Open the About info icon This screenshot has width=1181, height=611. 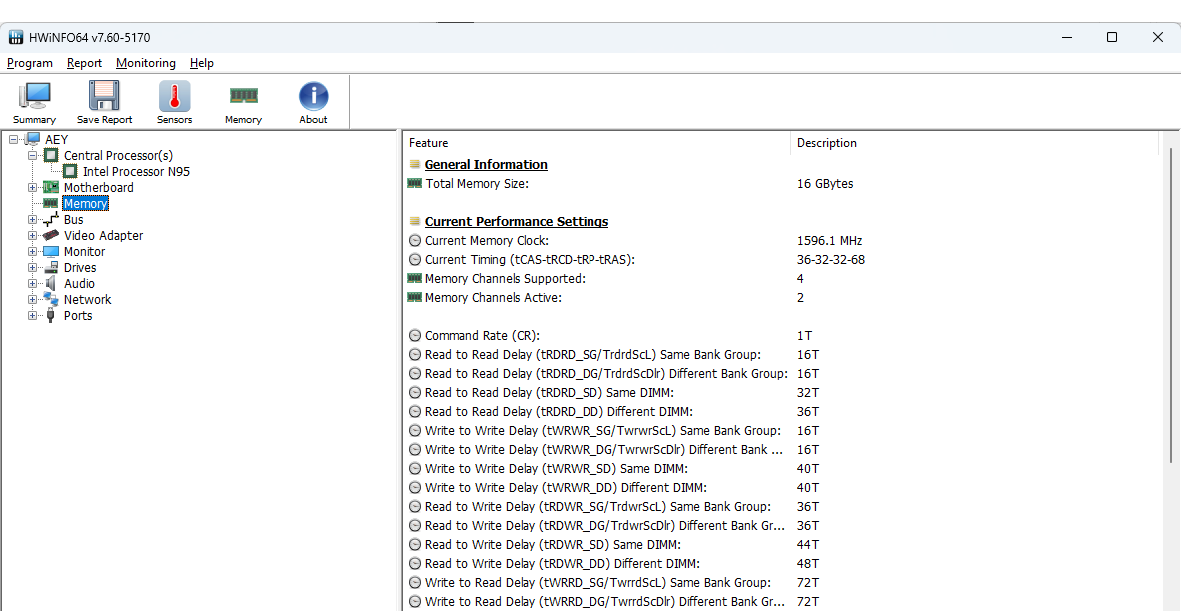coord(313,96)
